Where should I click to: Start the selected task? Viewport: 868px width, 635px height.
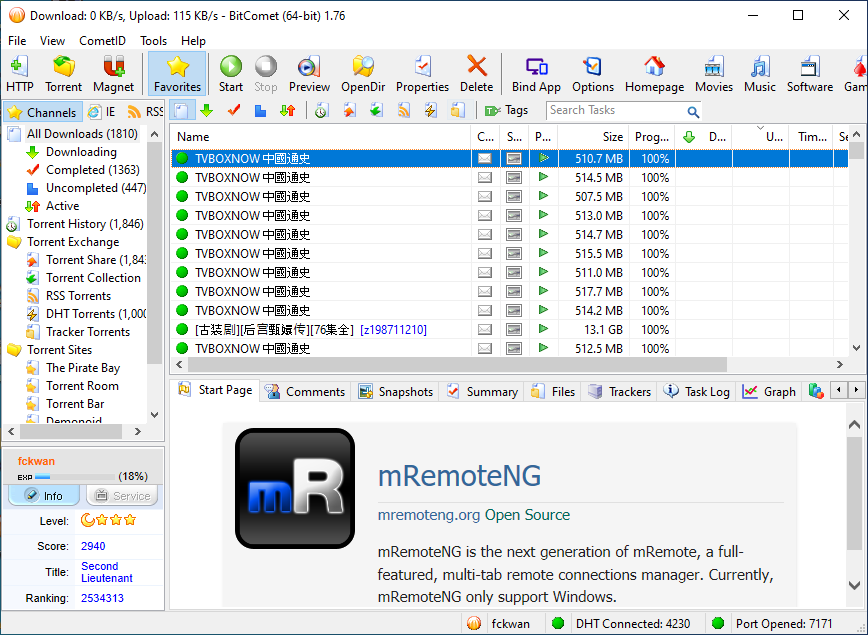pyautogui.click(x=231, y=74)
